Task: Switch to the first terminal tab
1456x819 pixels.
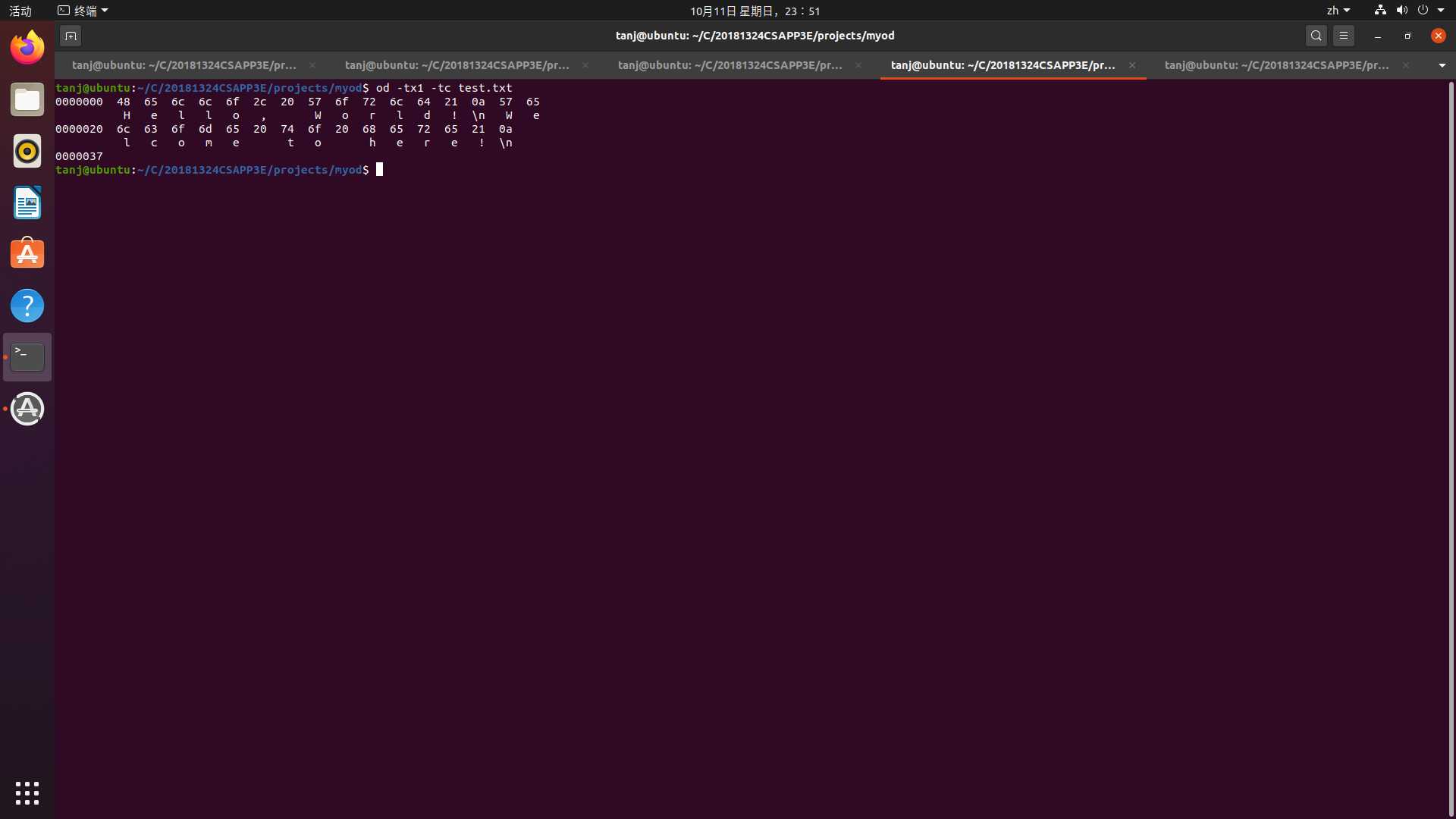Action: pyautogui.click(x=184, y=65)
